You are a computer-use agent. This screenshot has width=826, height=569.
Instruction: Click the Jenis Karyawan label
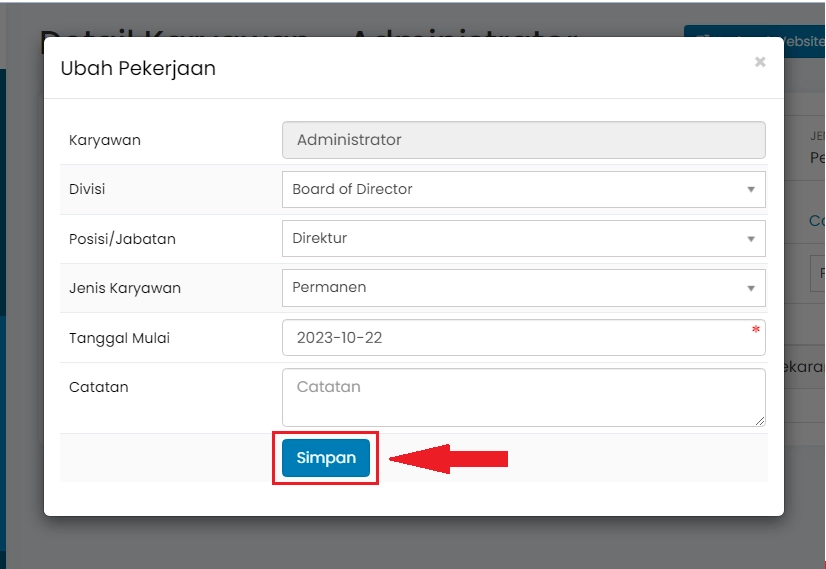pos(124,288)
